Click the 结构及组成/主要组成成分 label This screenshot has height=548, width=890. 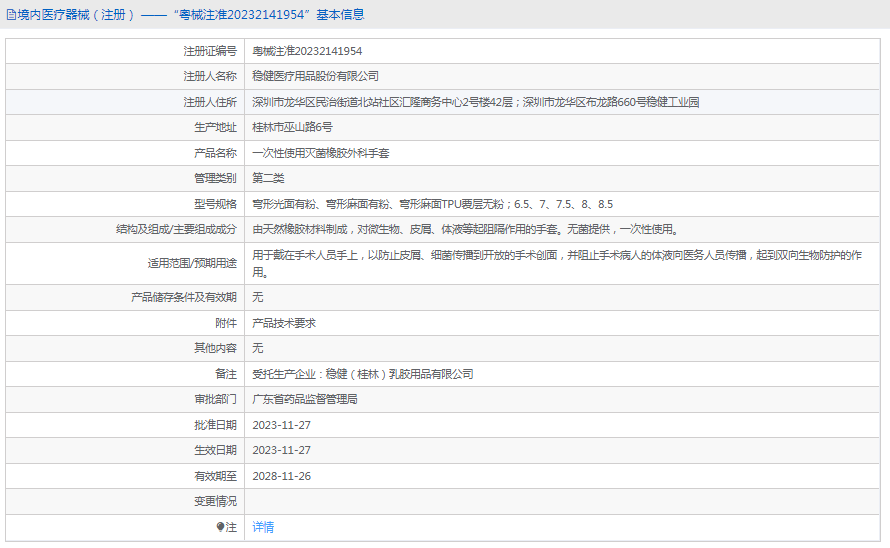176,229
